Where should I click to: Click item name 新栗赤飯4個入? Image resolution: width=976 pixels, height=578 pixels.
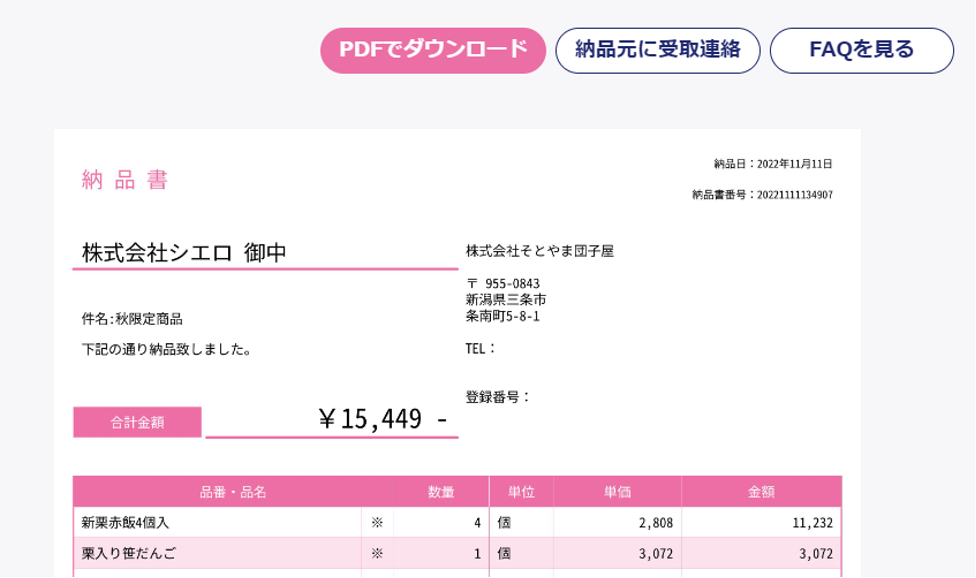click(x=125, y=523)
